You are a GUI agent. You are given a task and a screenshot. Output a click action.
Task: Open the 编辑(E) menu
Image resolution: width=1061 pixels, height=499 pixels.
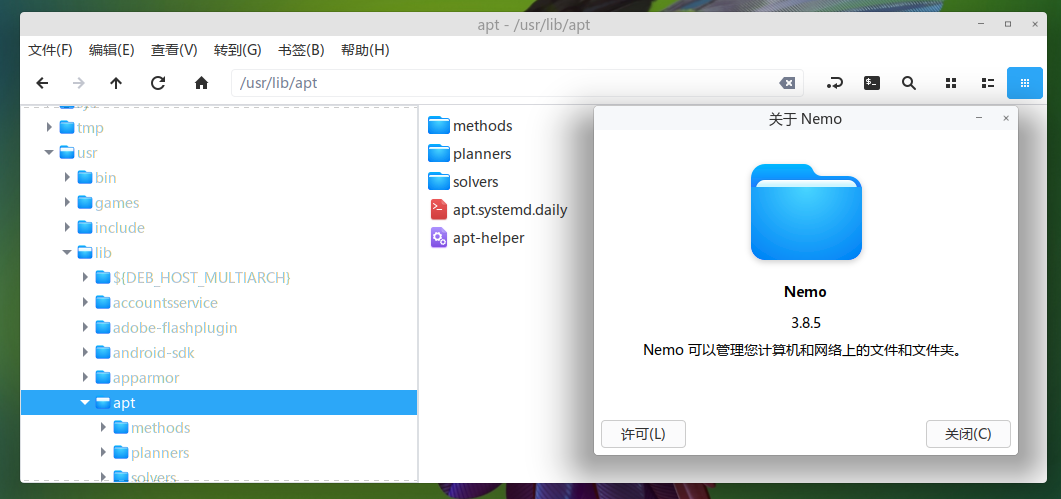click(112, 50)
